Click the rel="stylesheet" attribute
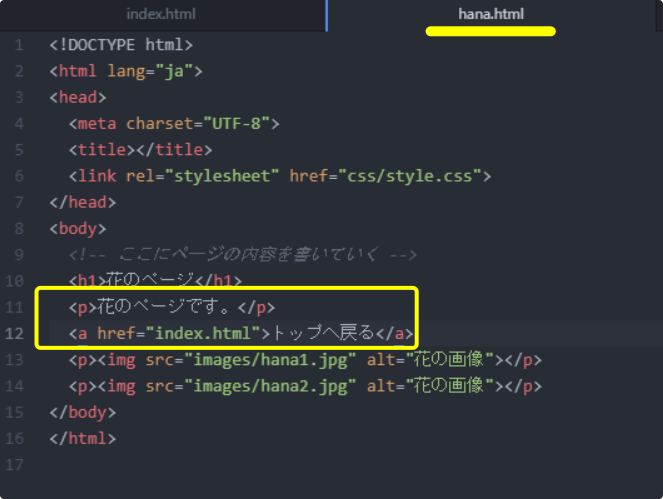Screen dimensions: 663x499 click(203, 176)
